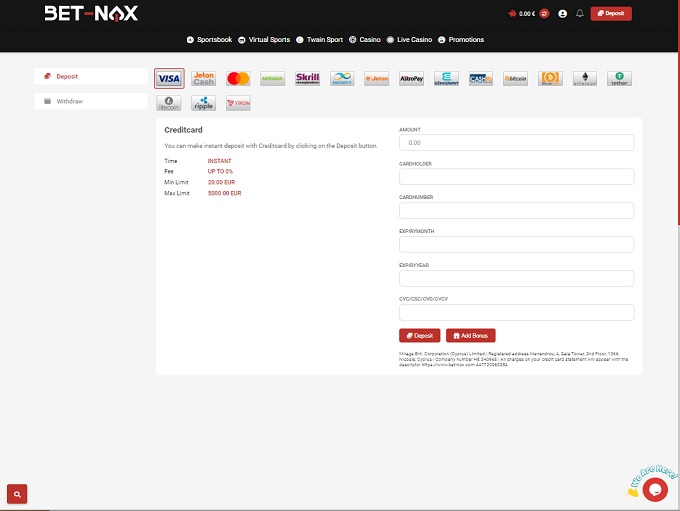This screenshot has height=511, width=680.
Task: Go to Live Casino section
Action: [410, 40]
